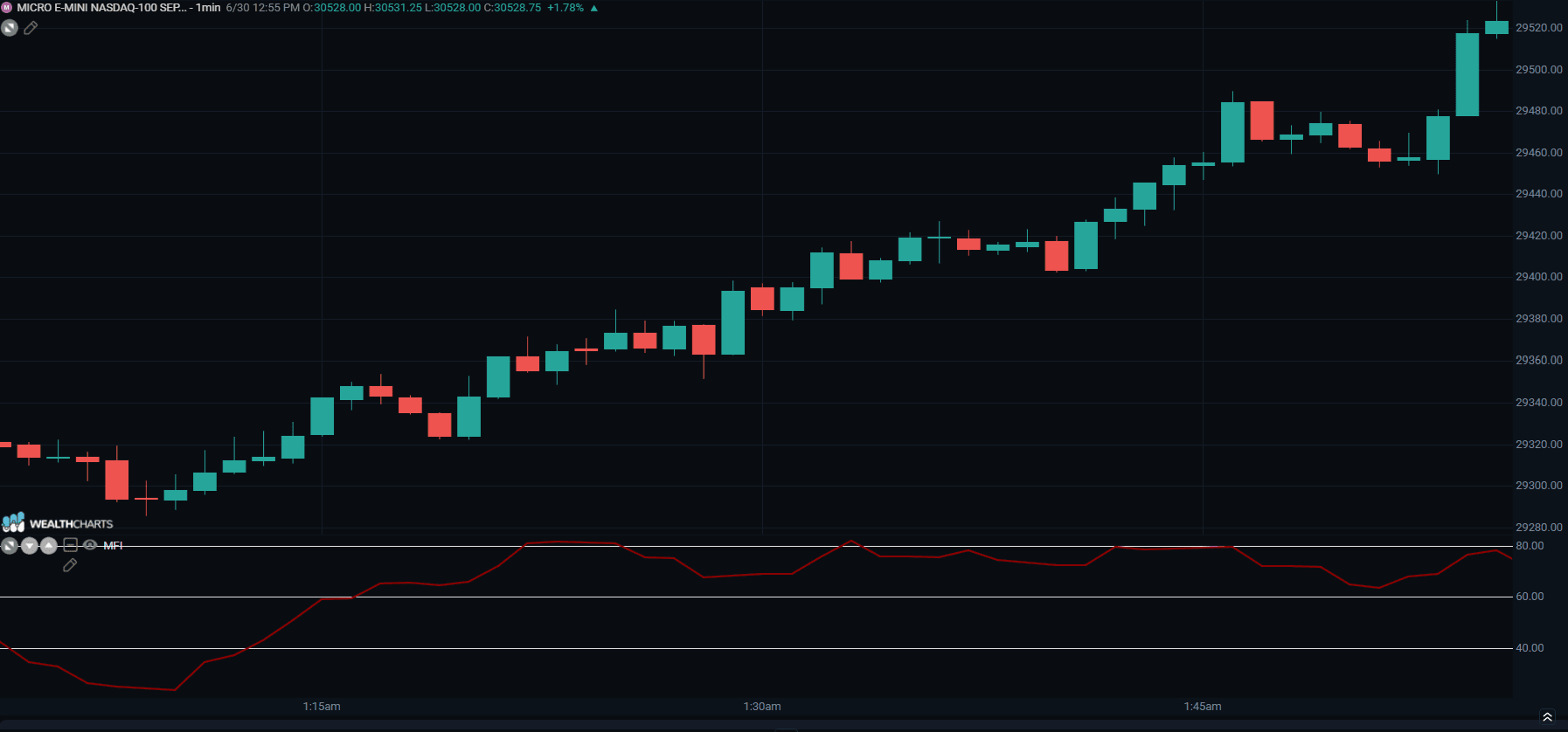Click the 29280.00 price axis label
This screenshot has width=1568, height=732.
[1539, 528]
